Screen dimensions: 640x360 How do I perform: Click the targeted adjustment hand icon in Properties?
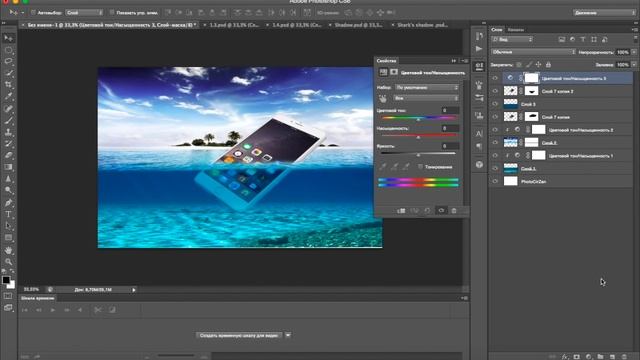click(x=382, y=98)
